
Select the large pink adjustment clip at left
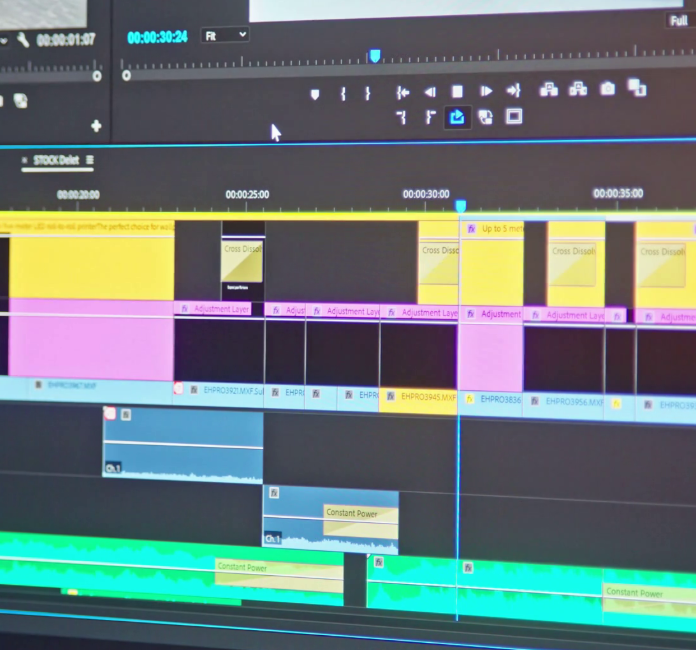coord(91,340)
